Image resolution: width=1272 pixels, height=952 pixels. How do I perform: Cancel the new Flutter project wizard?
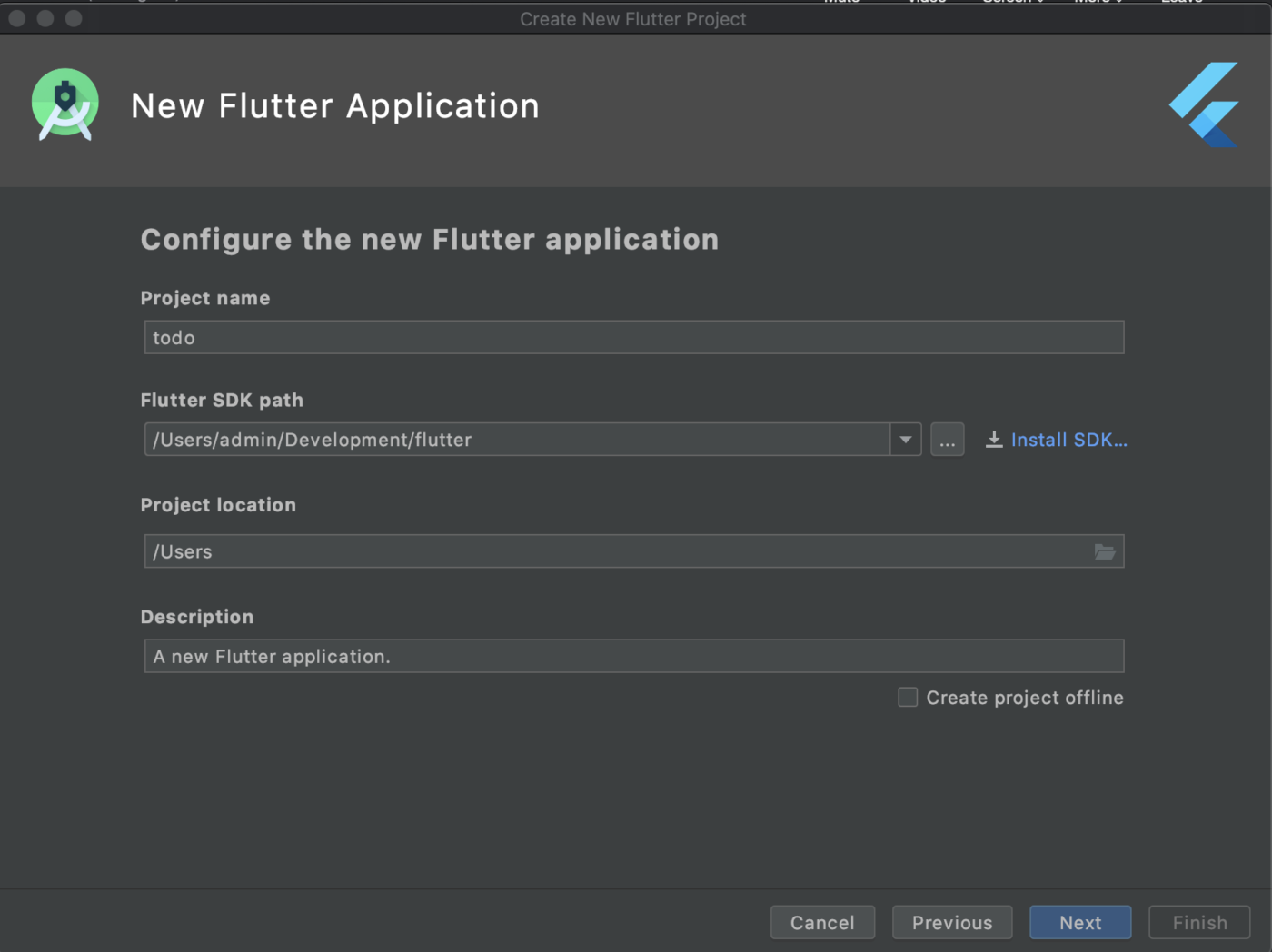coord(822,922)
